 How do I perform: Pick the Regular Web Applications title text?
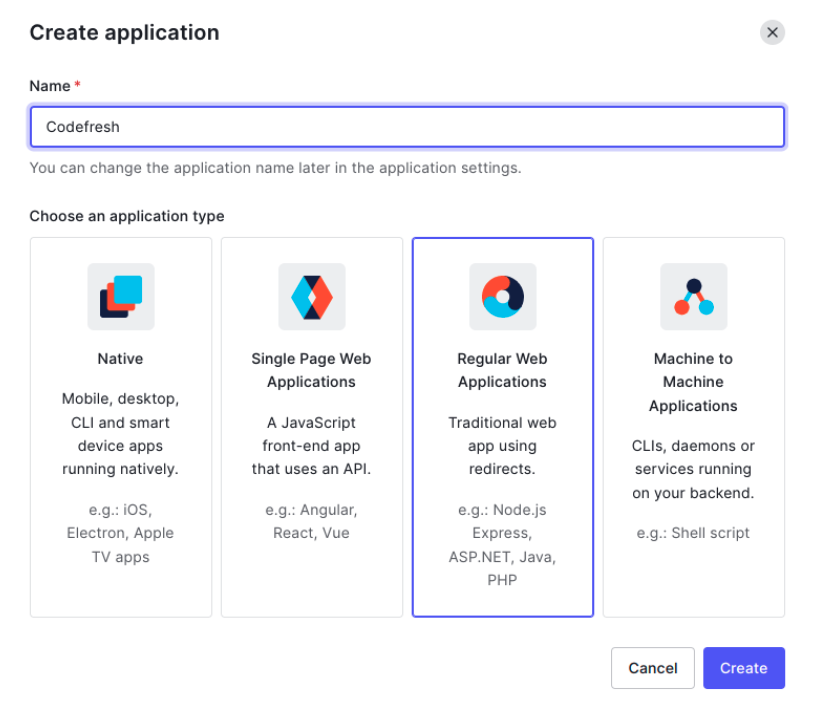(x=502, y=370)
